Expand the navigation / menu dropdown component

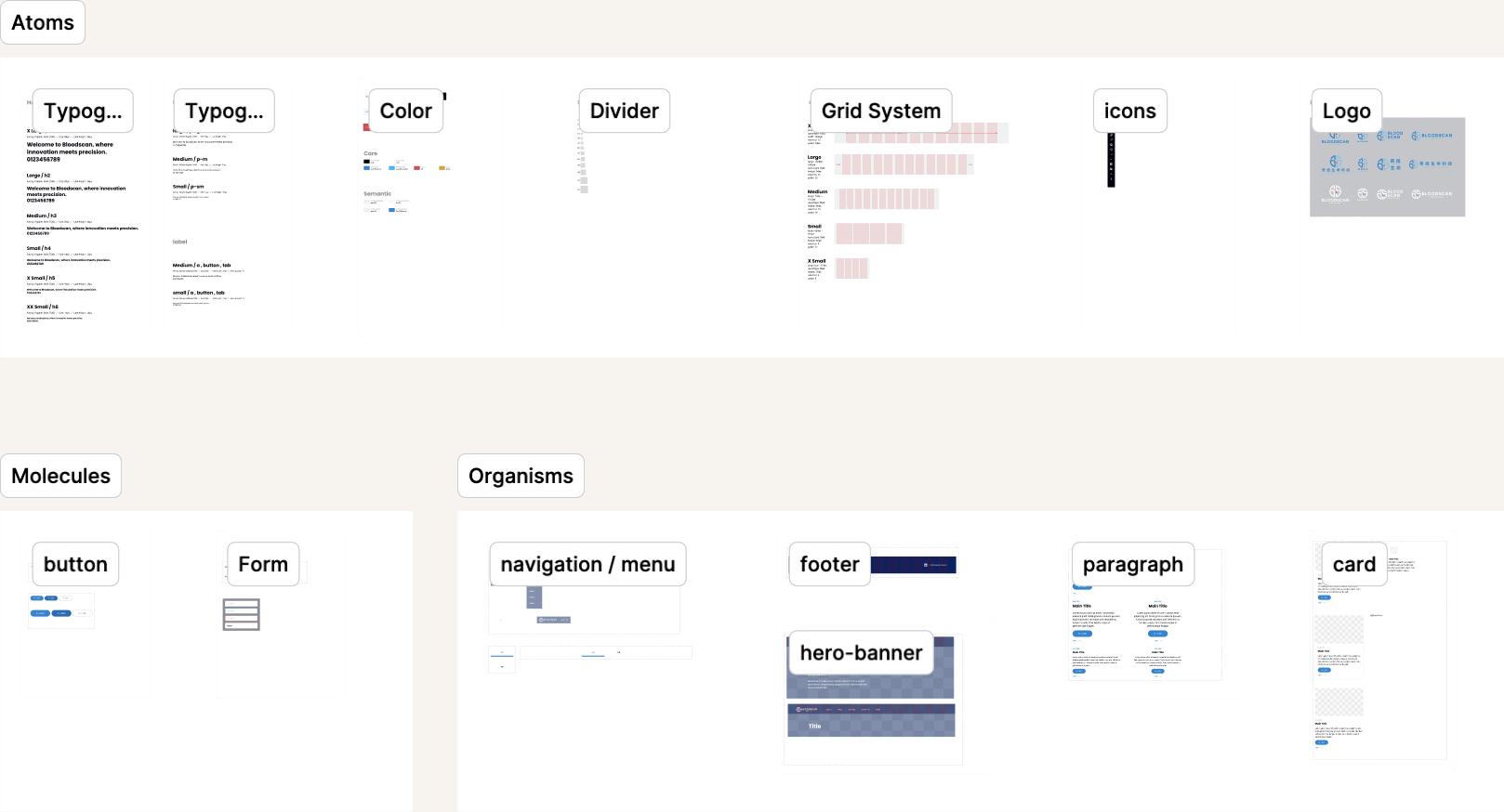[534, 597]
